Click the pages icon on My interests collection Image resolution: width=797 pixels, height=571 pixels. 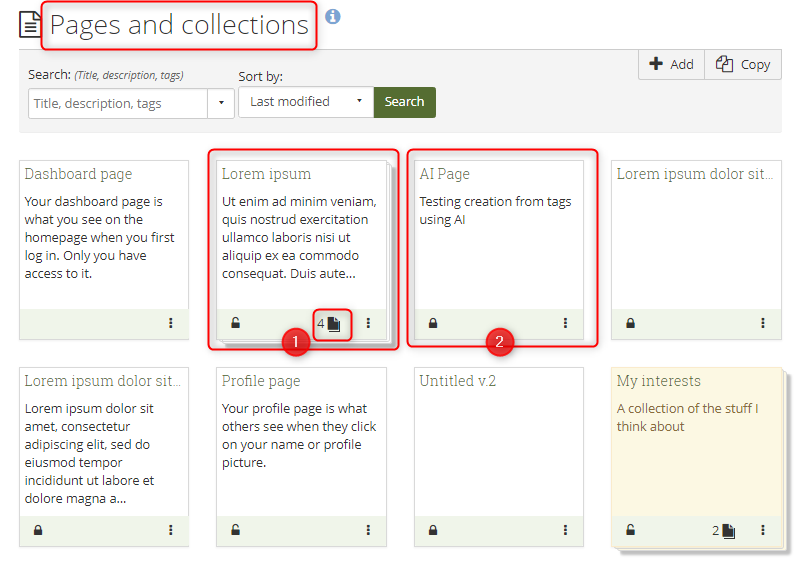[728, 531]
